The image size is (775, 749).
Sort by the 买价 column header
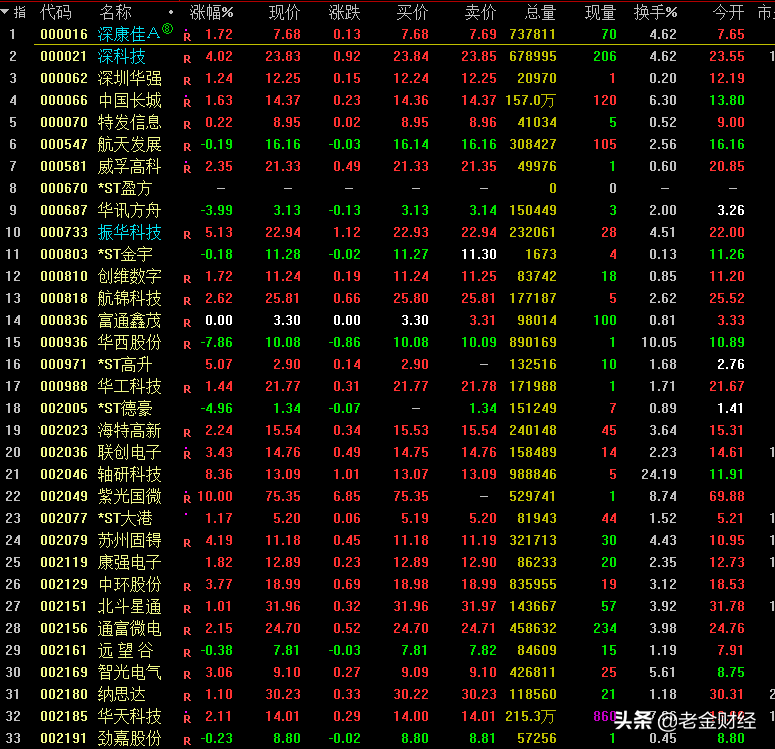412,12
